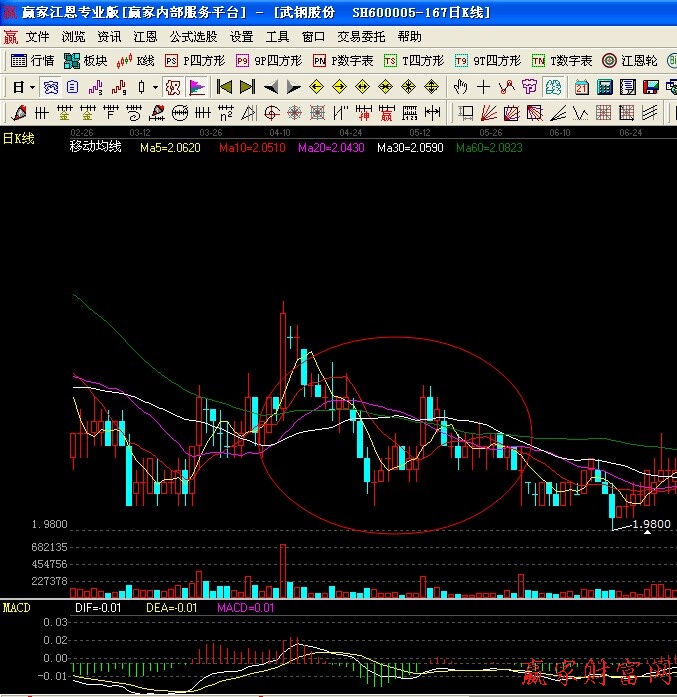Open the 江恩轮 Gann wheel tool
This screenshot has height=697, width=677.
pos(630,61)
